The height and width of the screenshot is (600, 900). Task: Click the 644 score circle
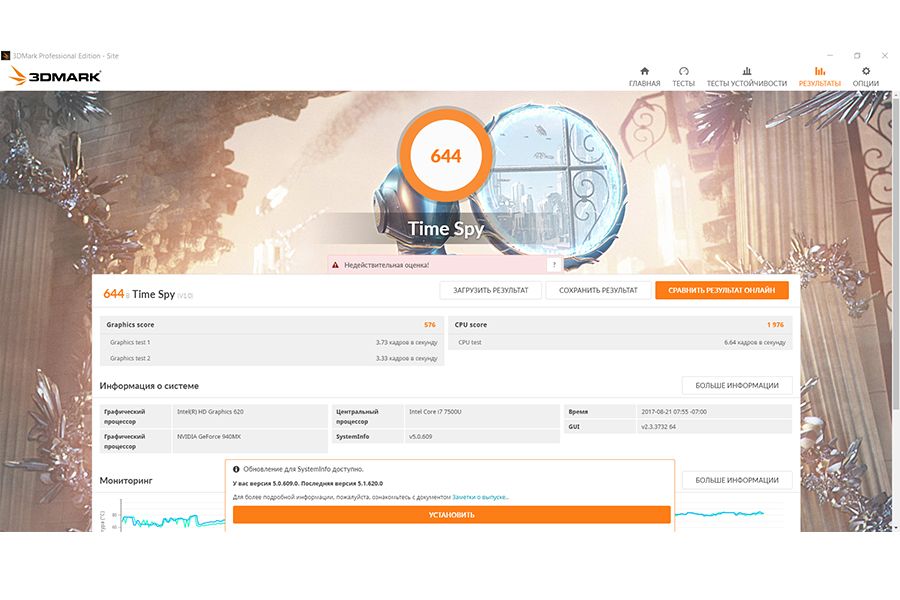[446, 156]
